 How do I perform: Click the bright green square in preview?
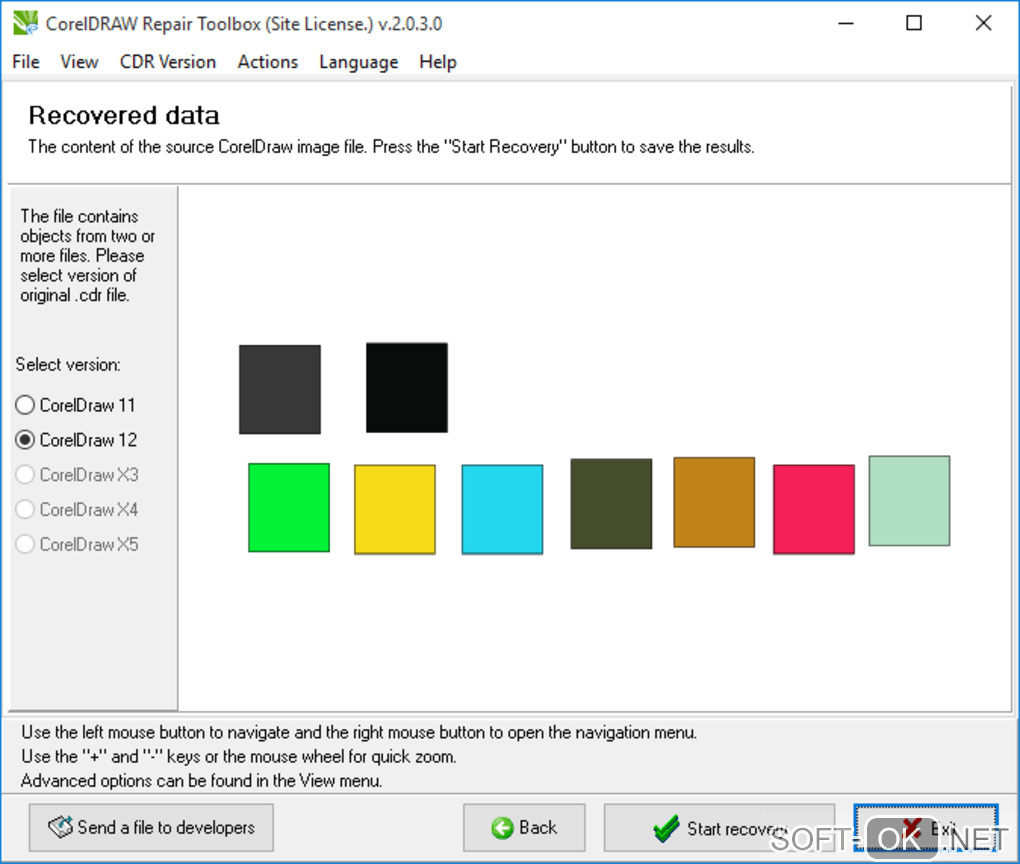pos(289,507)
